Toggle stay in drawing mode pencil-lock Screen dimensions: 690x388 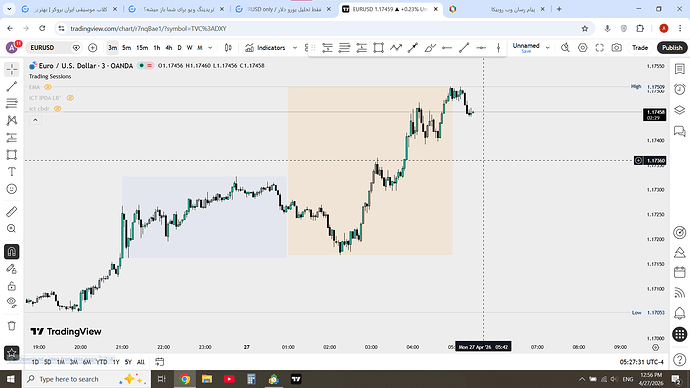pos(12,269)
